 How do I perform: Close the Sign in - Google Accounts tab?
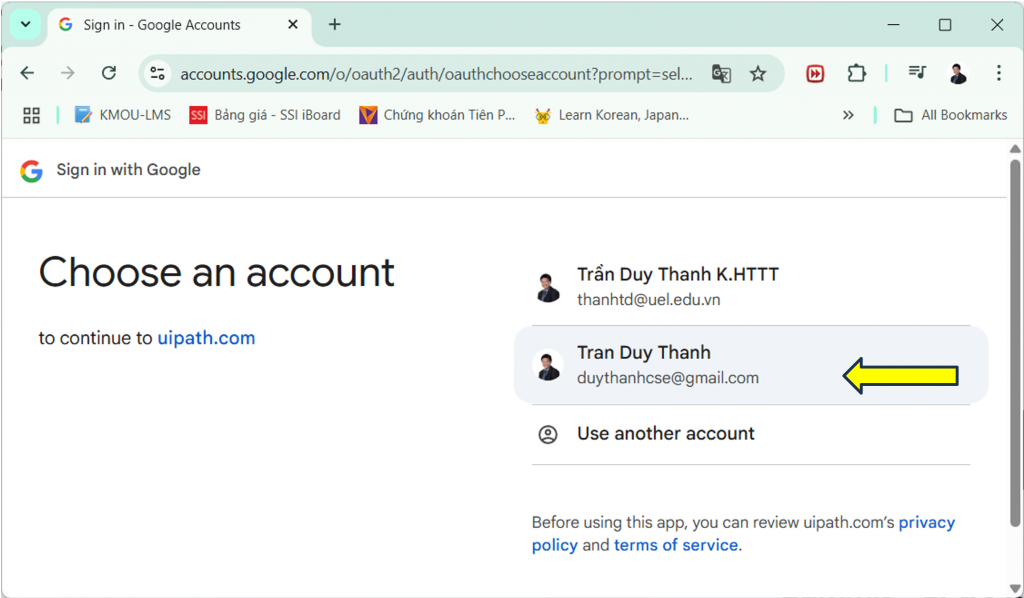tap(293, 25)
